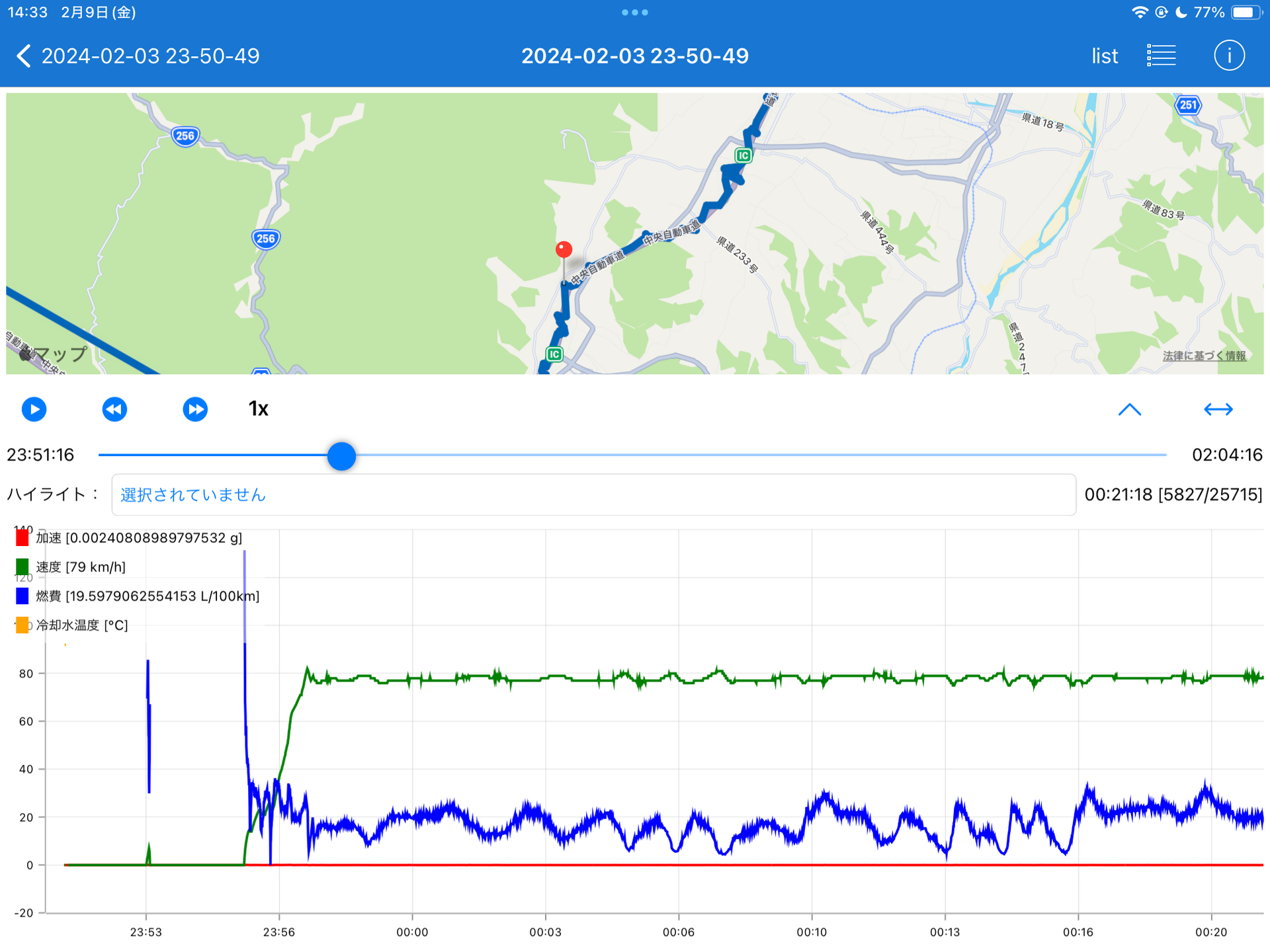1270x952 pixels.
Task: Go back using the left chevron
Action: pos(24,56)
